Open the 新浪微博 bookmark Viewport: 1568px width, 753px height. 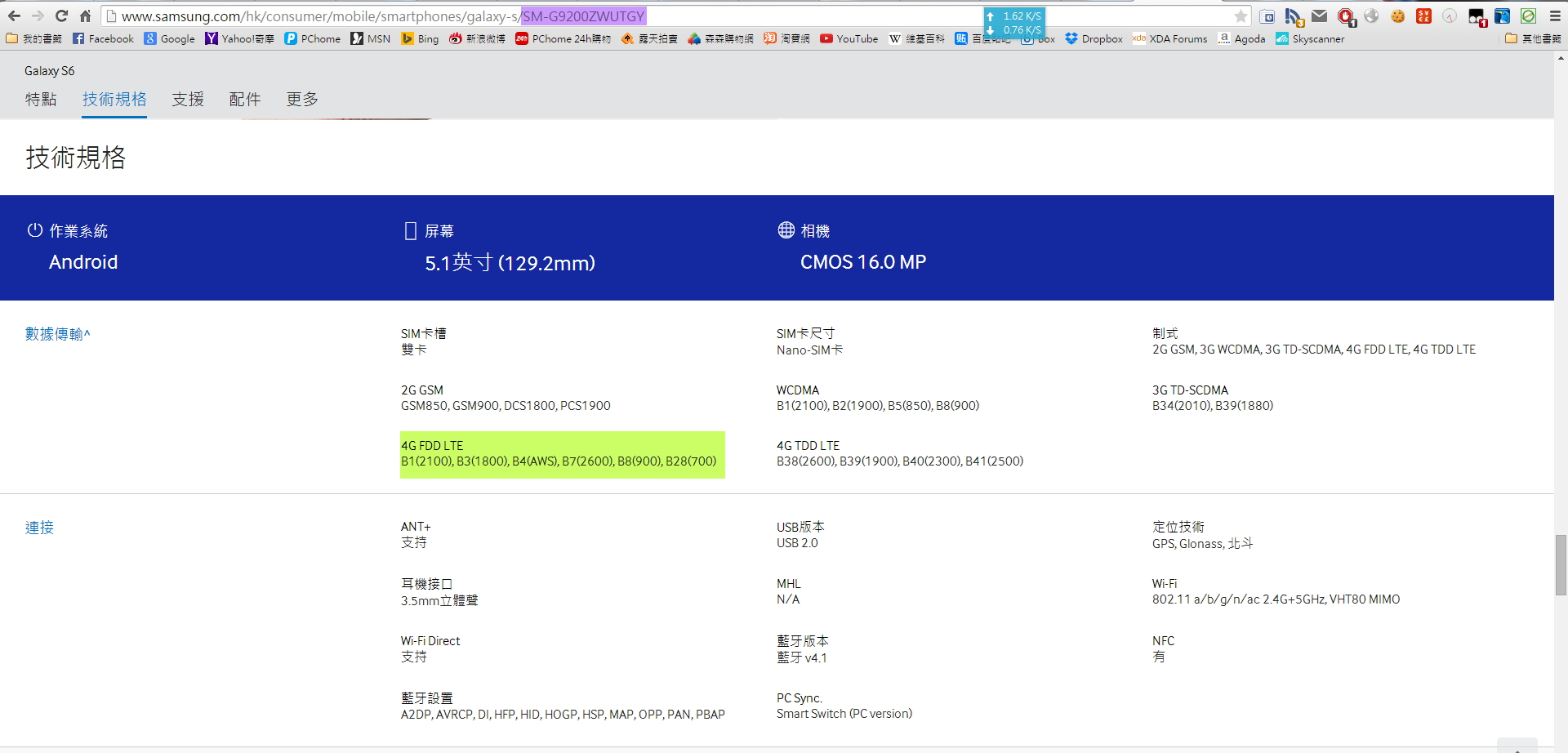tap(477, 38)
